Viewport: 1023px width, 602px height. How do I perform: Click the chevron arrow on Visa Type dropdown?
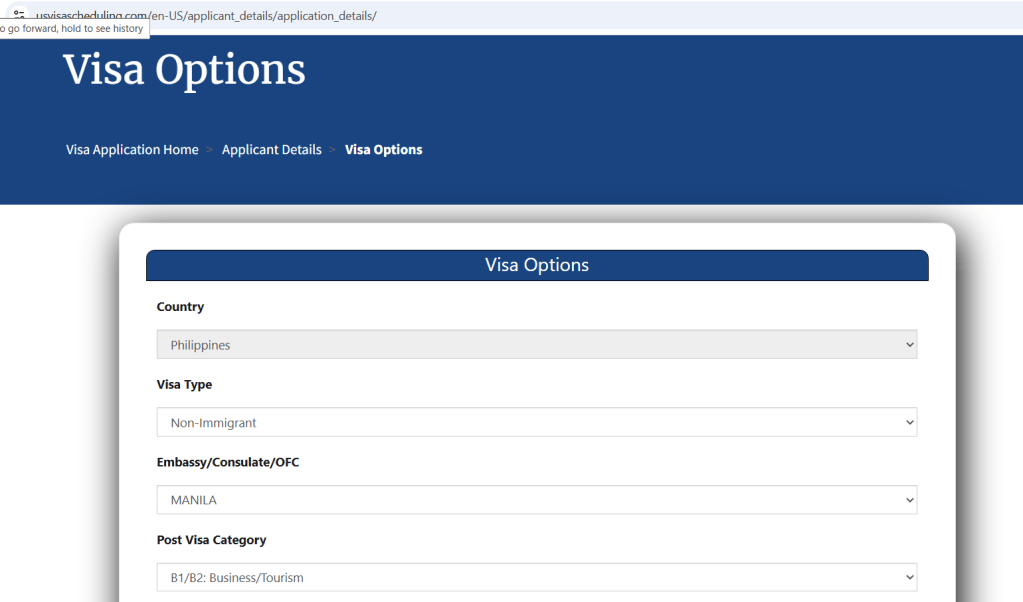pyautogui.click(x=909, y=423)
